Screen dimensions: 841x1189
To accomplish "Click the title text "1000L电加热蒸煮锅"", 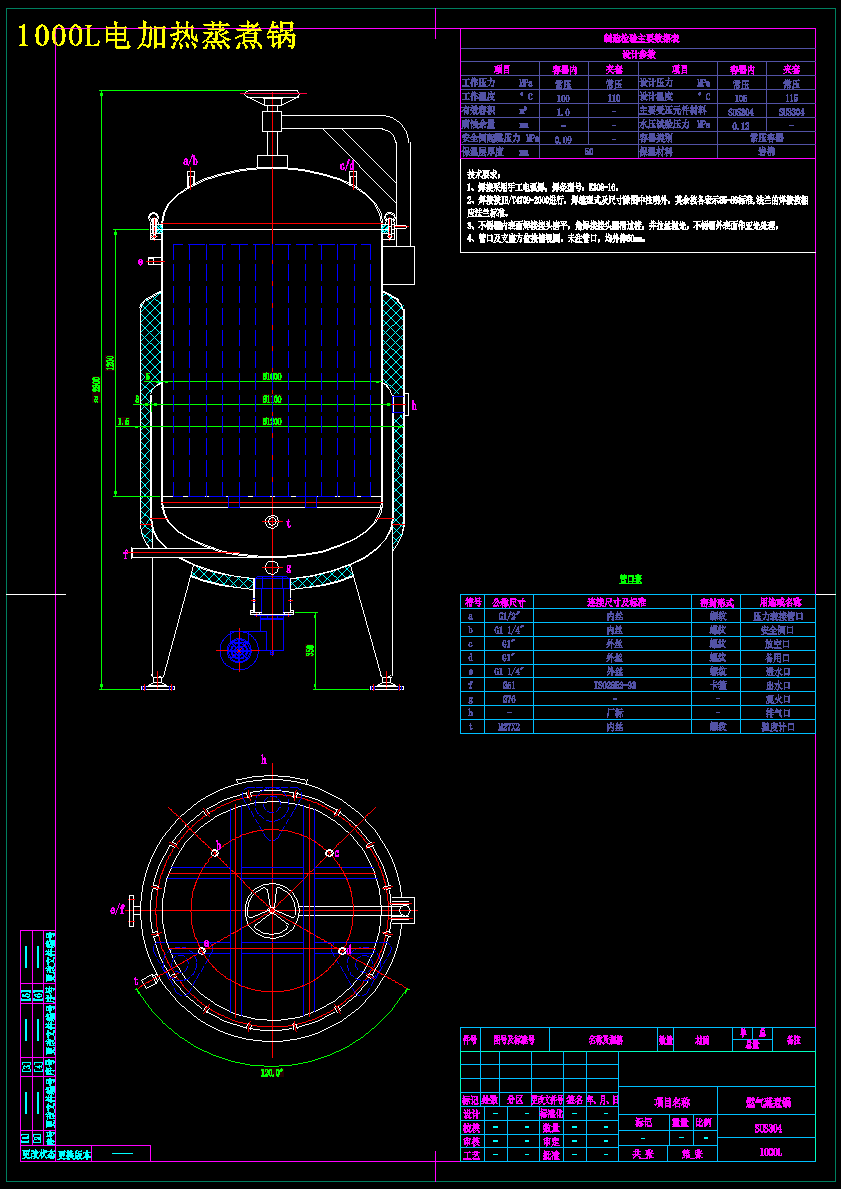I will [x=157, y=36].
